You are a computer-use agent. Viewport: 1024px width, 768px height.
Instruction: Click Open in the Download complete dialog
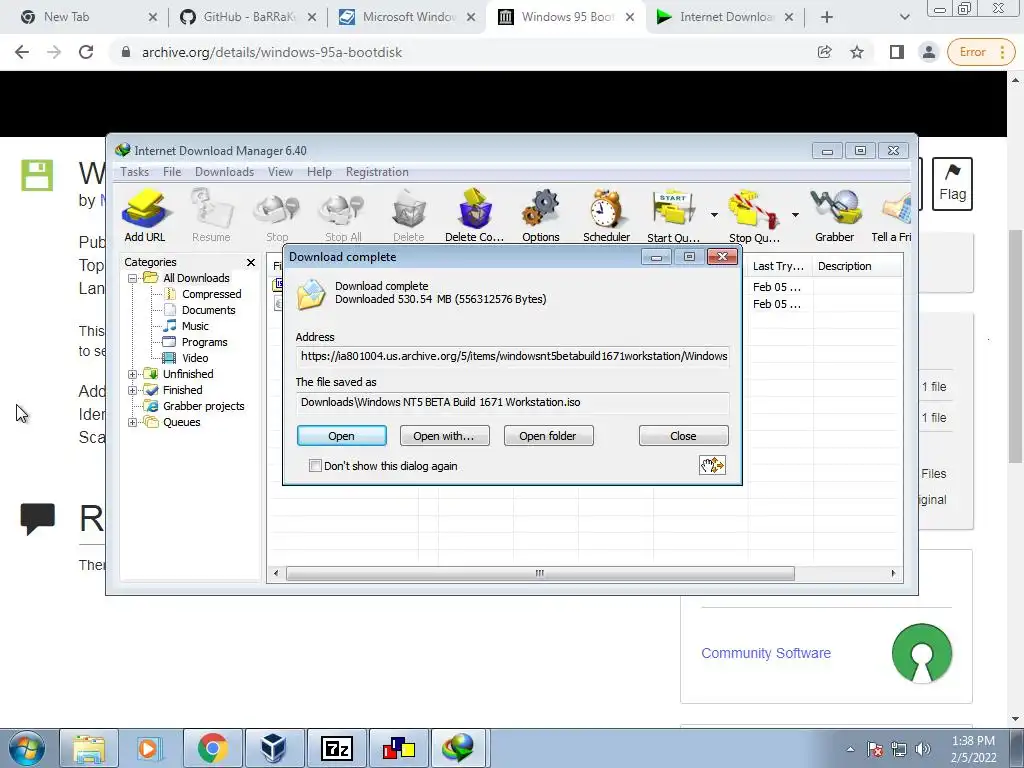[342, 436]
